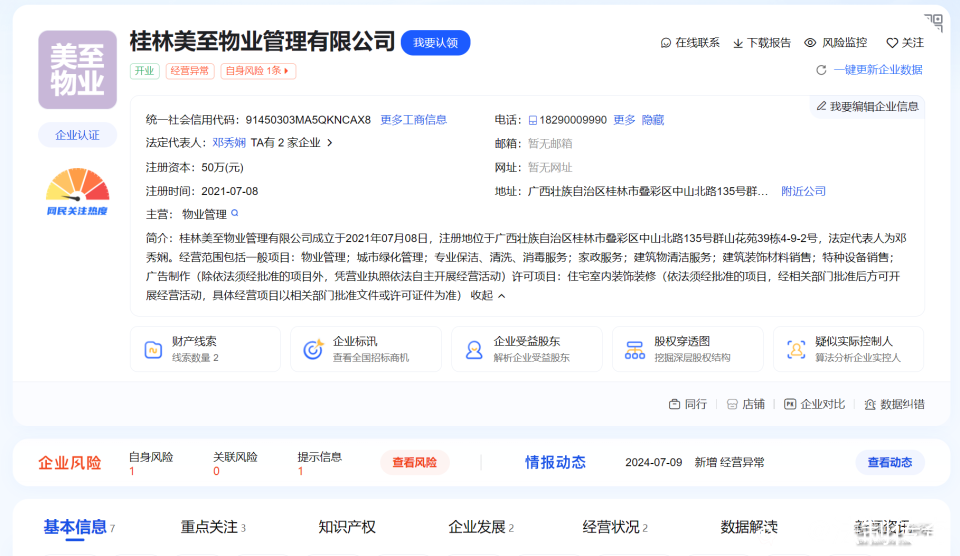Open the 企业标讯 target icon

[x=313, y=349]
